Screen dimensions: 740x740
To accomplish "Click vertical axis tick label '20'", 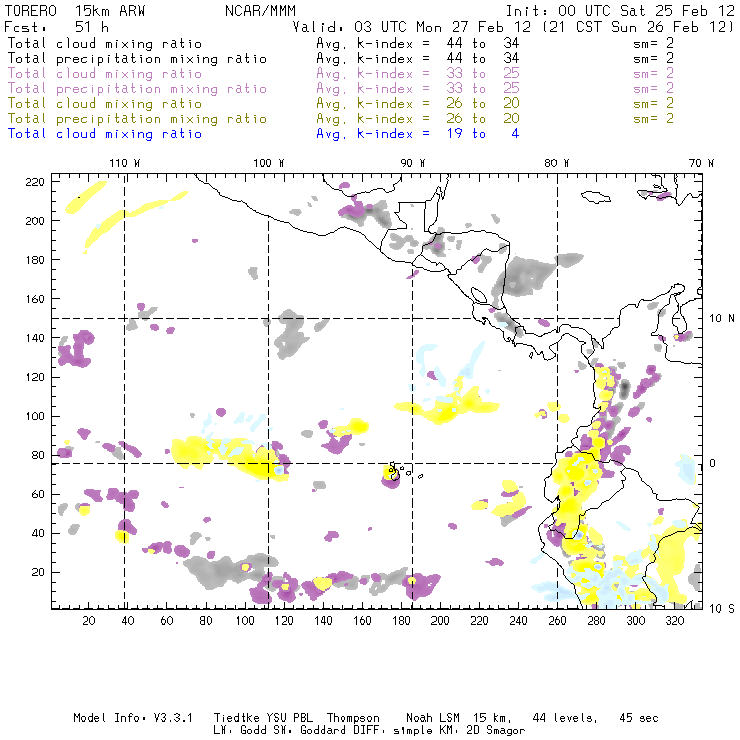I will click(x=38, y=572).
